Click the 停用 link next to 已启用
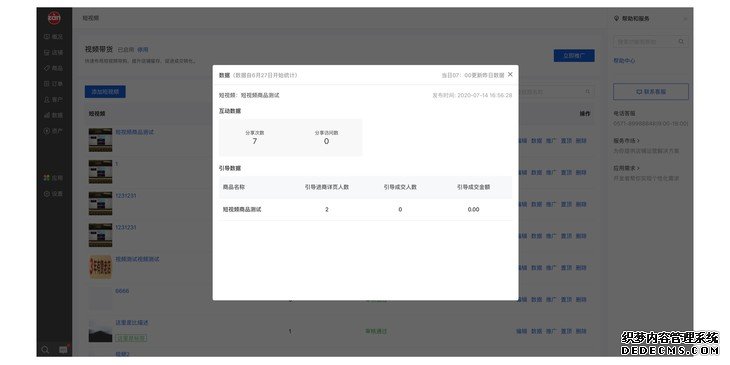 point(143,49)
